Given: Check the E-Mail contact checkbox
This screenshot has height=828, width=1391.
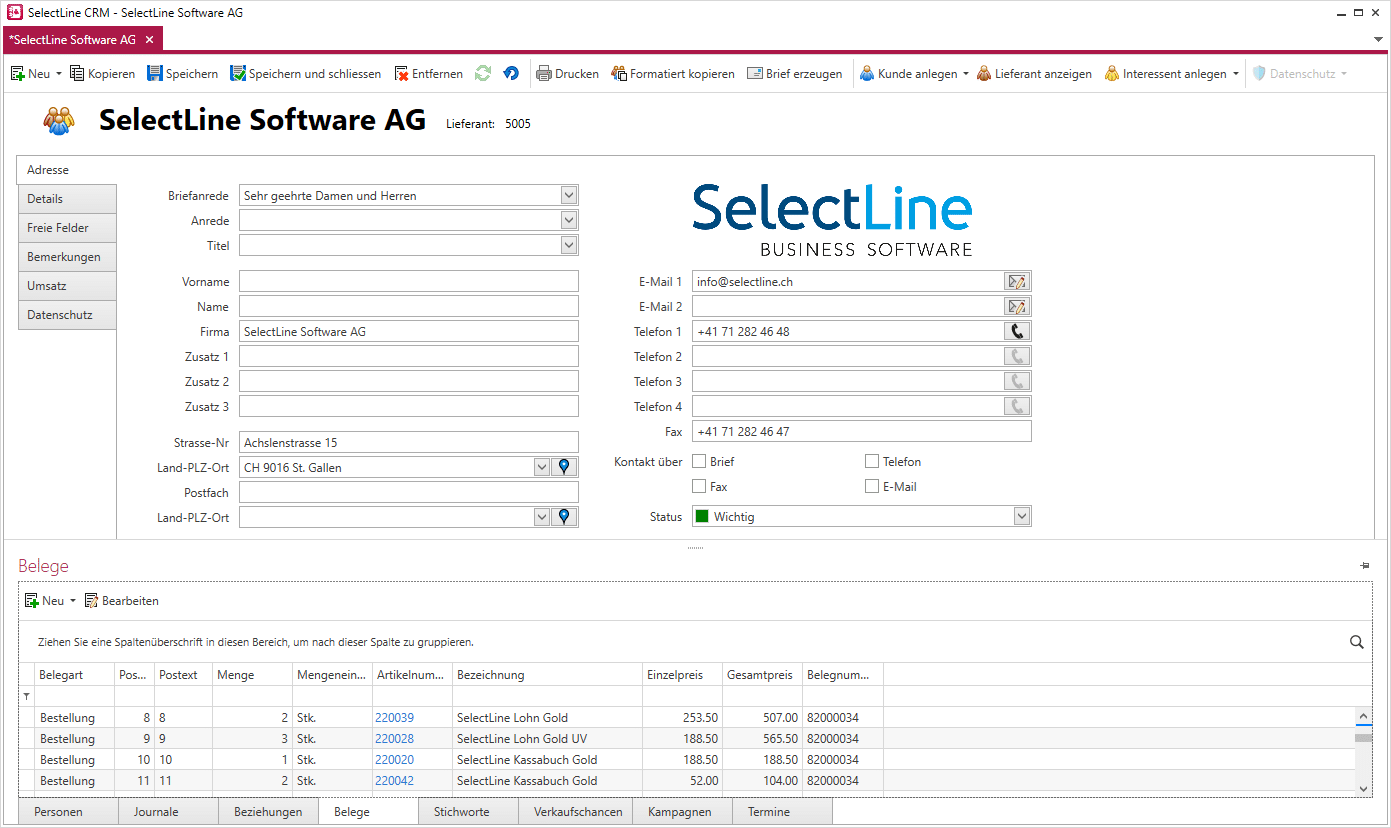Looking at the screenshot, I should coord(872,487).
